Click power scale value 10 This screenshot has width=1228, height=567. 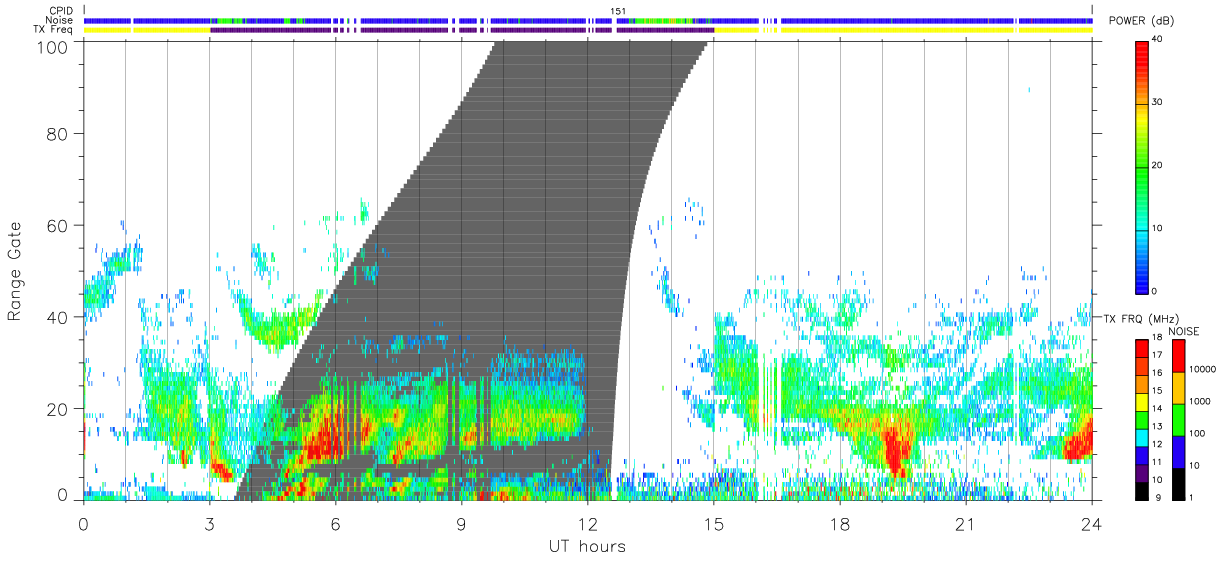pos(1158,228)
